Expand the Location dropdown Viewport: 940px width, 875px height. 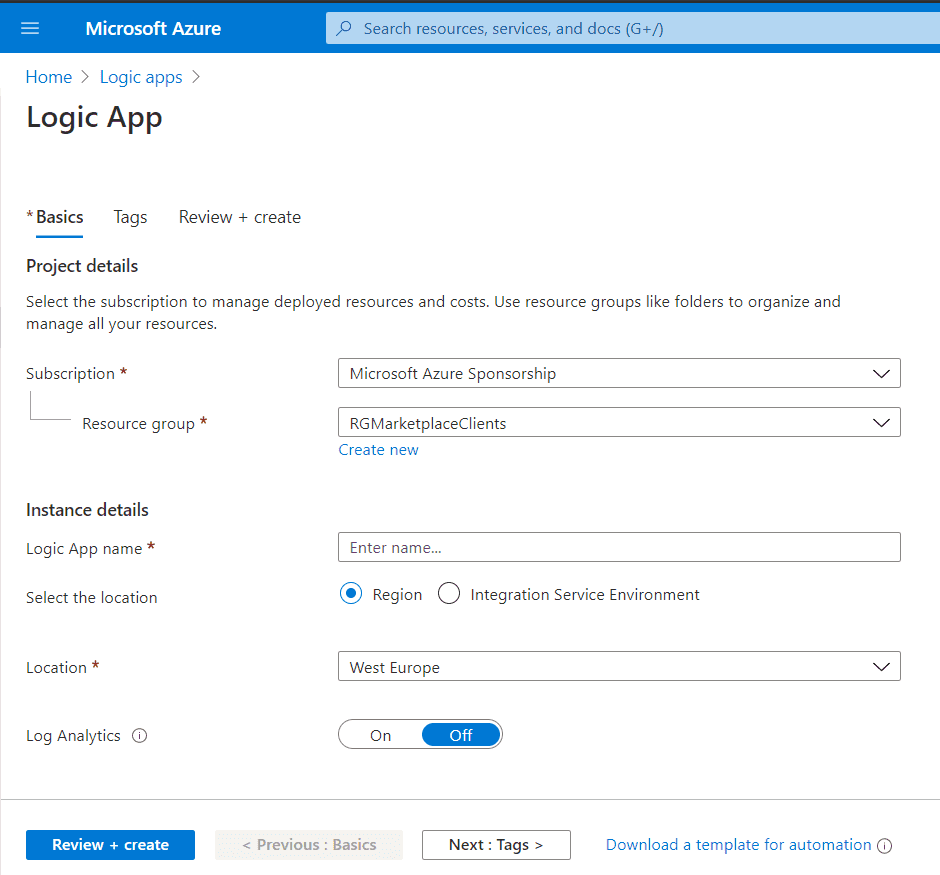pos(619,667)
